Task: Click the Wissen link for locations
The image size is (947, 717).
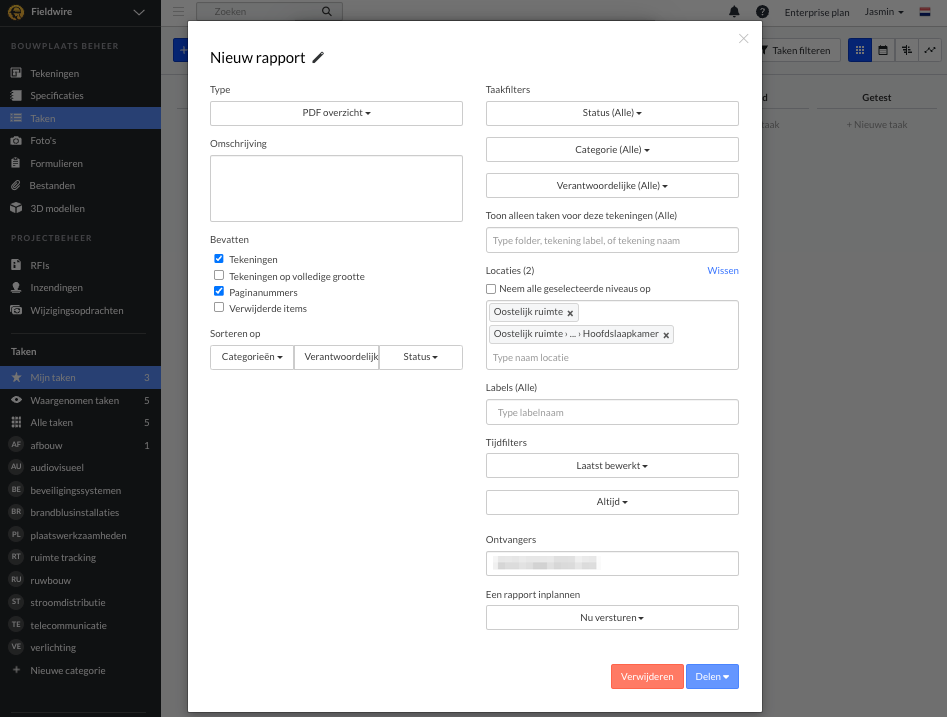Action: (x=722, y=271)
